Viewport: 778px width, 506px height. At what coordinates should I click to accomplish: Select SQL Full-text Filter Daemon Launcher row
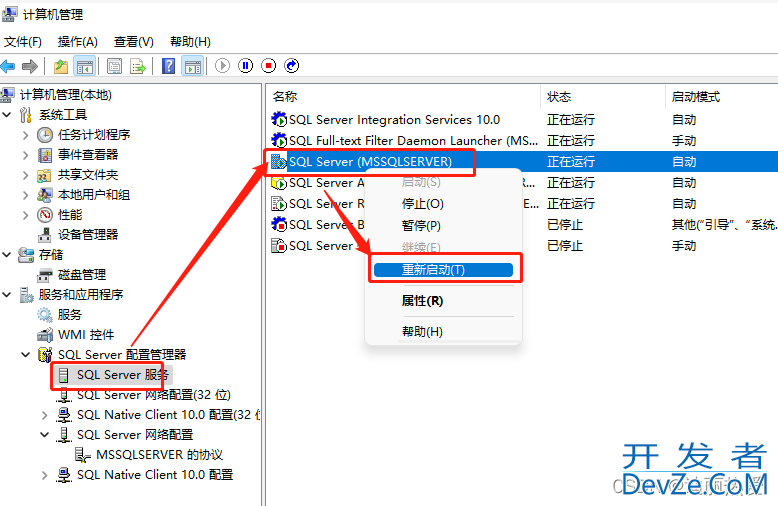pyautogui.click(x=413, y=141)
